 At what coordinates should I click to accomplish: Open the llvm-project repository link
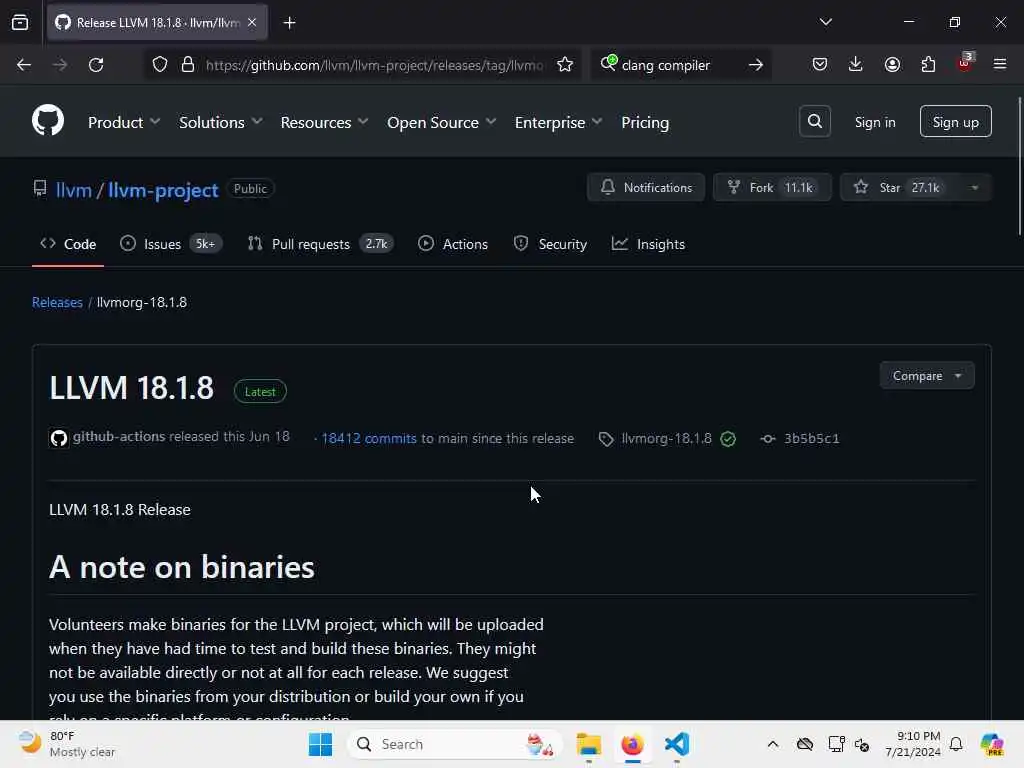[163, 190]
